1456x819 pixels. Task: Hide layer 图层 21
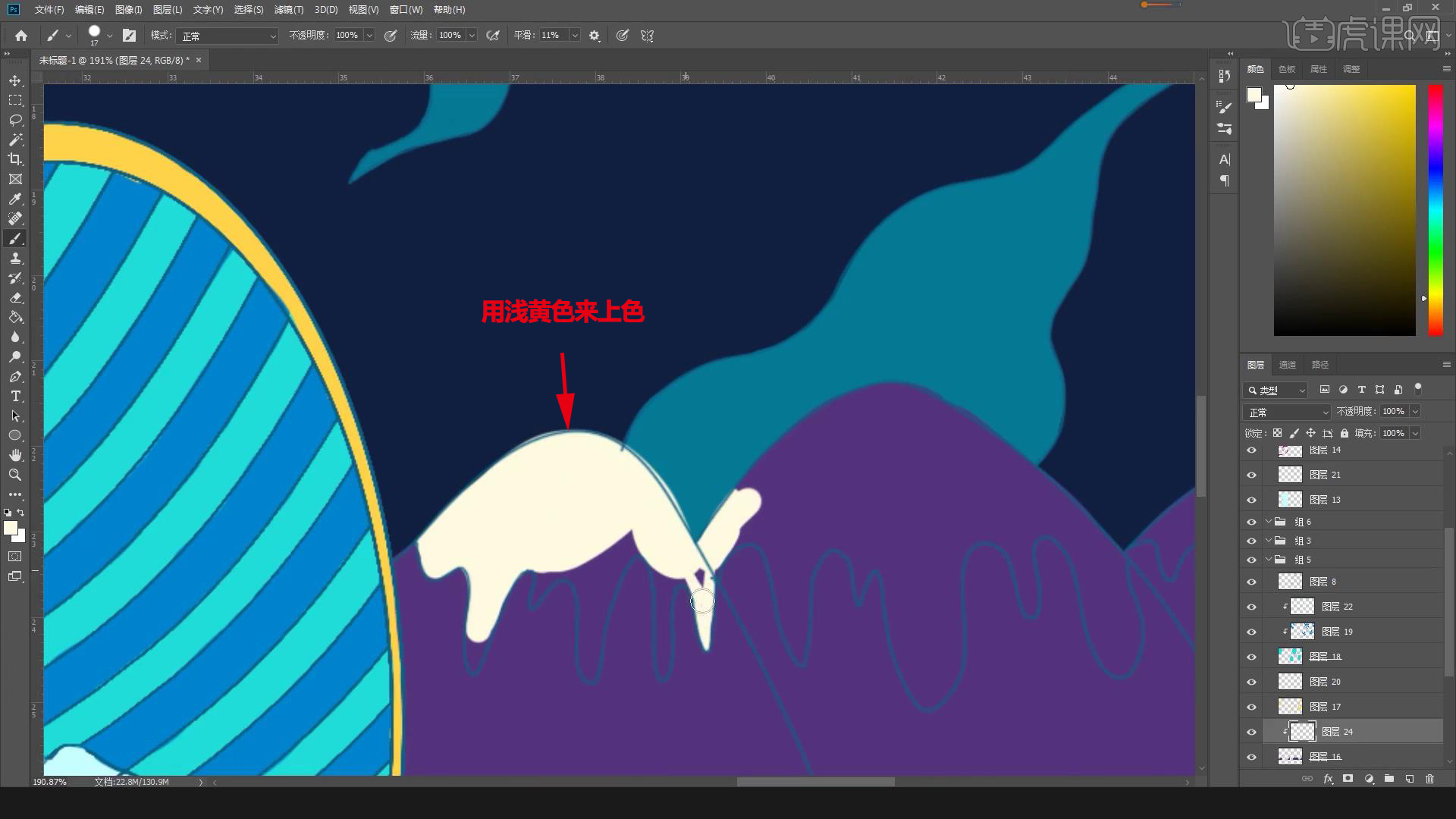[1251, 475]
